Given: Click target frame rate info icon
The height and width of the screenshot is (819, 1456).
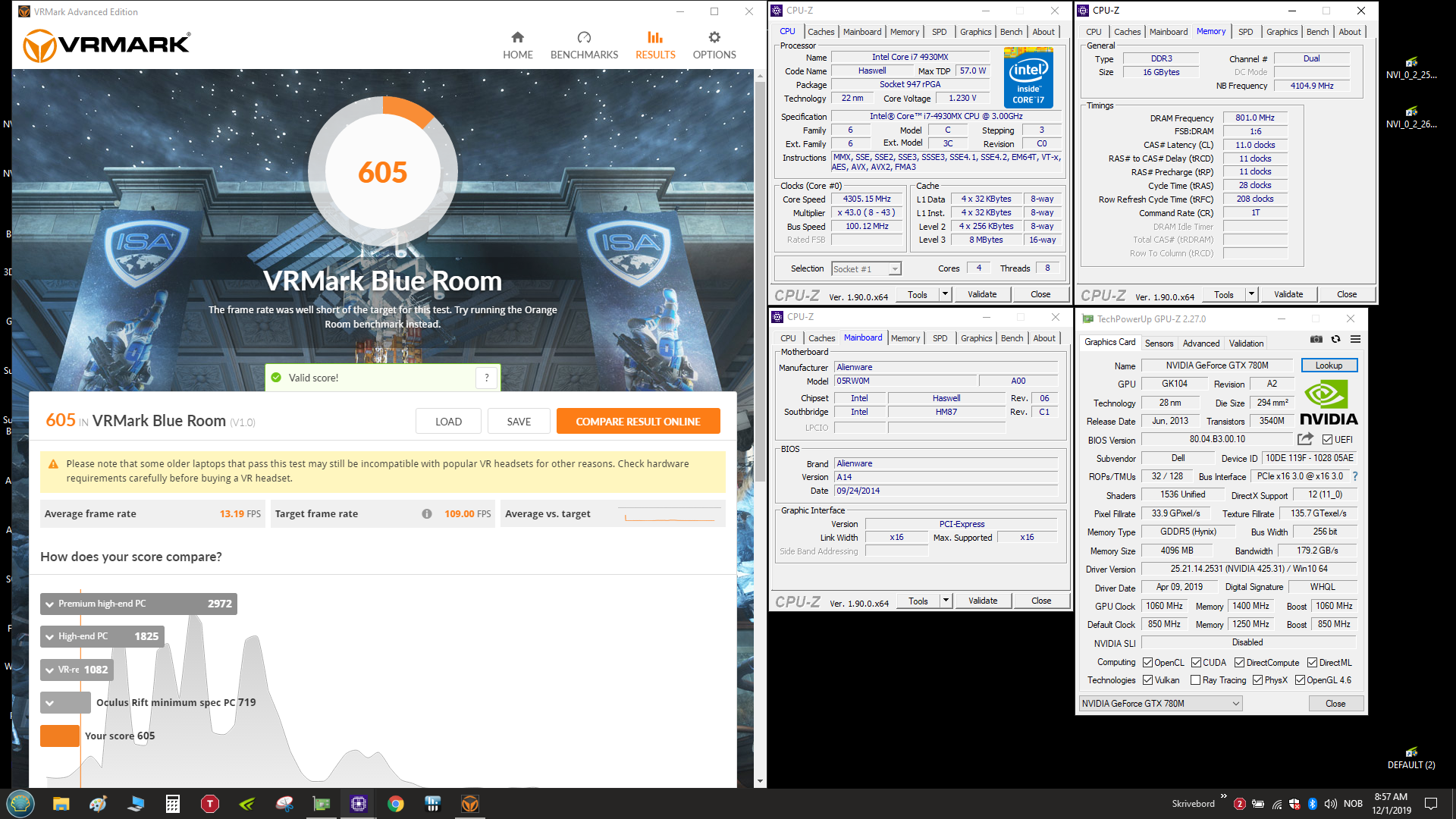Looking at the screenshot, I should (427, 513).
